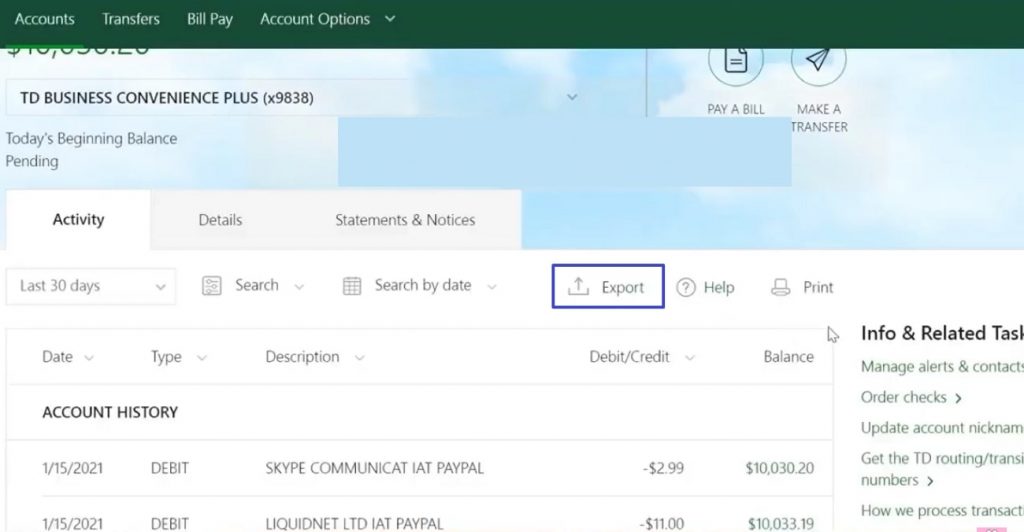
Task: Click the Pay a Bill document icon
Action: click(736, 62)
